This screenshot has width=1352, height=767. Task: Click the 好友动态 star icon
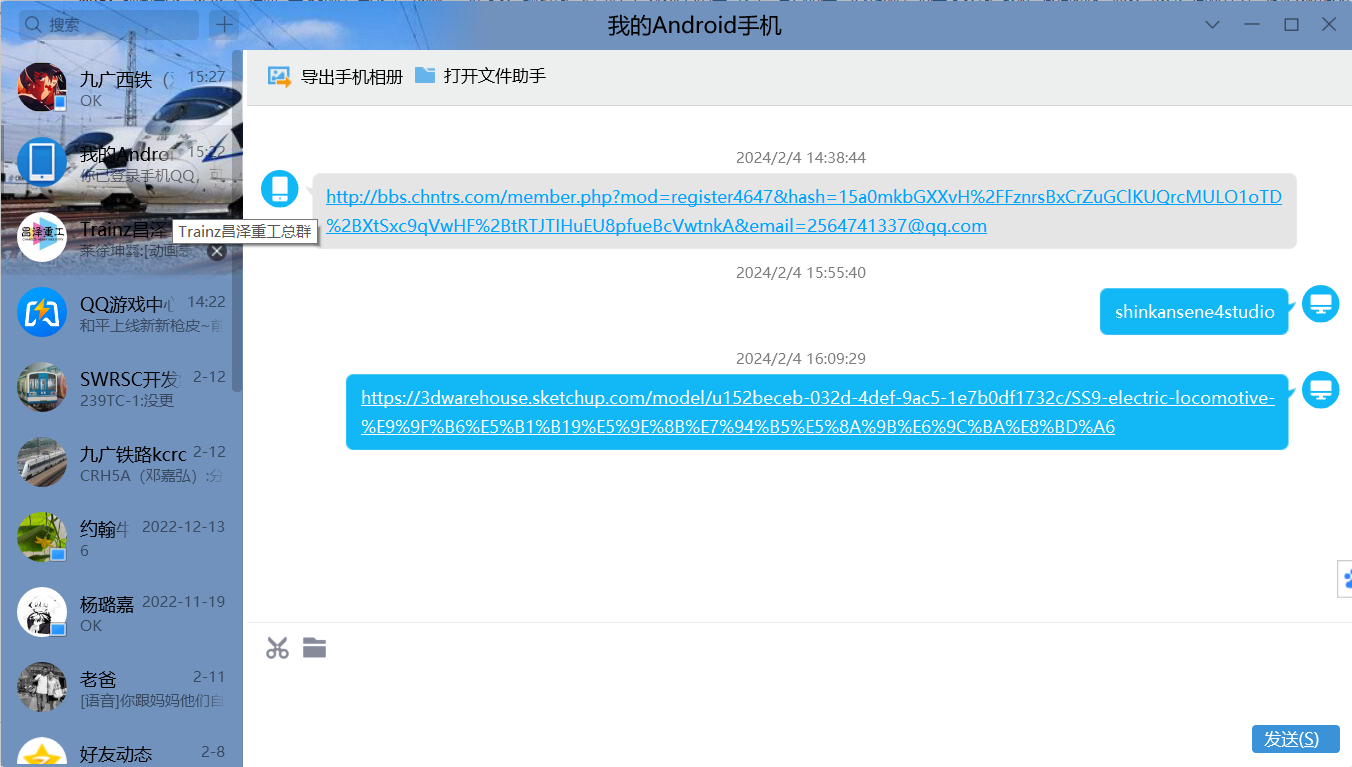pos(42,752)
